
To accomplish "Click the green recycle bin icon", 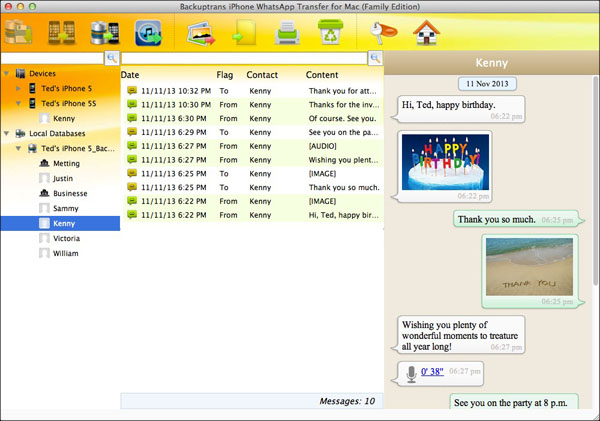I will pos(330,33).
